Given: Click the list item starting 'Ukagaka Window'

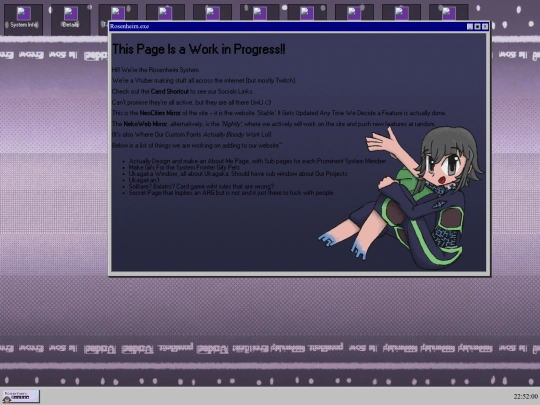Looking at the screenshot, I should pyautogui.click(x=238, y=174).
